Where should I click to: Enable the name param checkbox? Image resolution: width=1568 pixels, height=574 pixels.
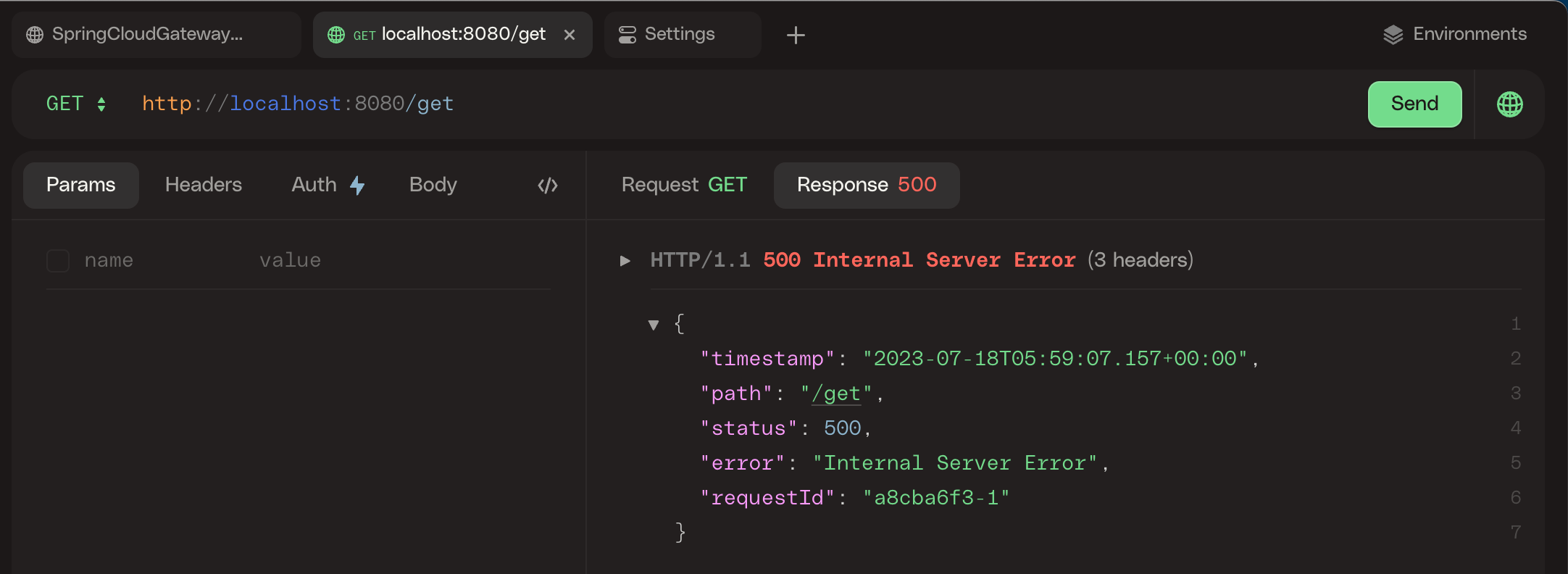pyautogui.click(x=58, y=261)
